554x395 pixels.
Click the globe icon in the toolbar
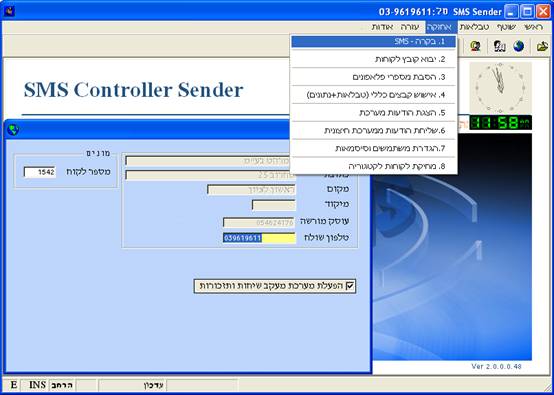tap(519, 46)
